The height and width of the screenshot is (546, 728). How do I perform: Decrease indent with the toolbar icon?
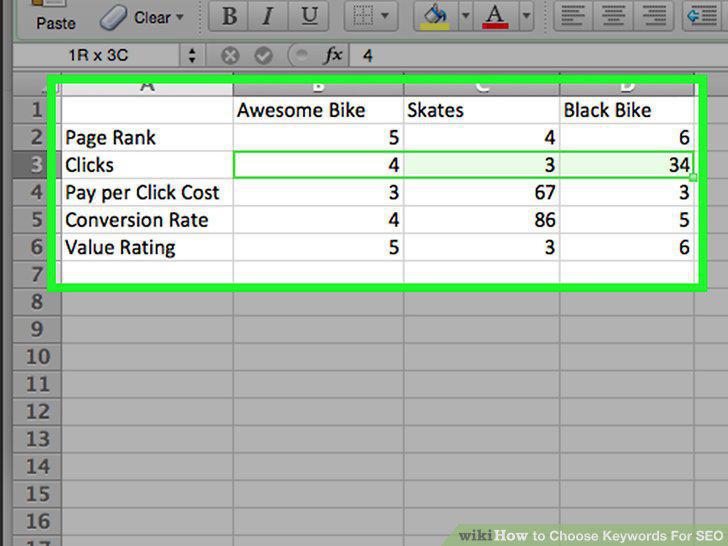click(702, 16)
